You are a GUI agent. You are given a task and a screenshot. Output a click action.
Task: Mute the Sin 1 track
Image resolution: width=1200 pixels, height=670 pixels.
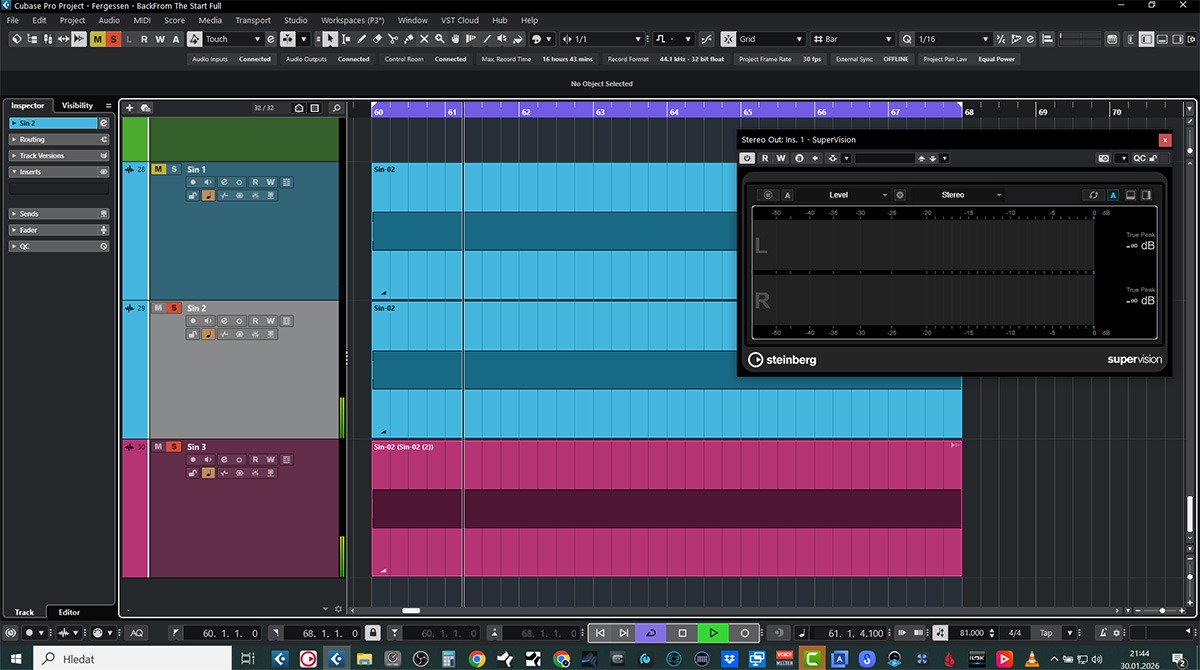tap(158, 169)
